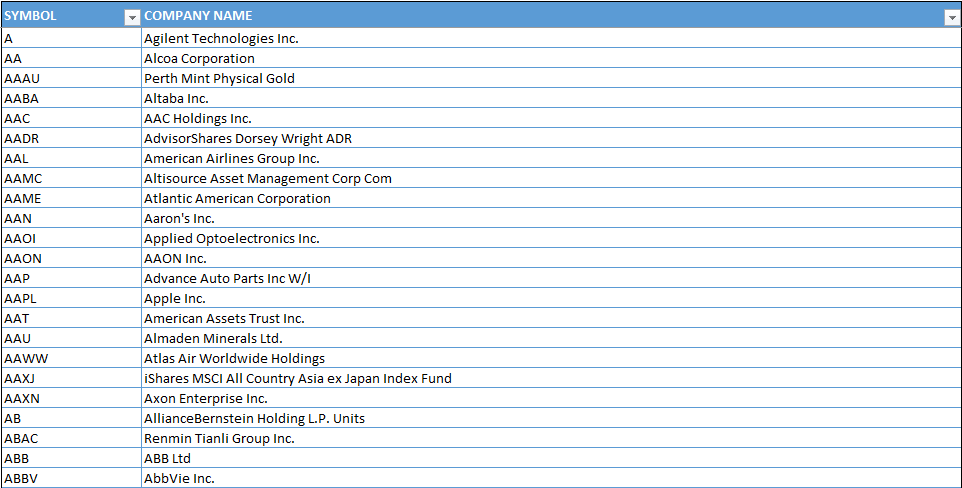The width and height of the screenshot is (962, 488).
Task: Select the symbol cell 'ABBV'
Action: [x=71, y=478]
